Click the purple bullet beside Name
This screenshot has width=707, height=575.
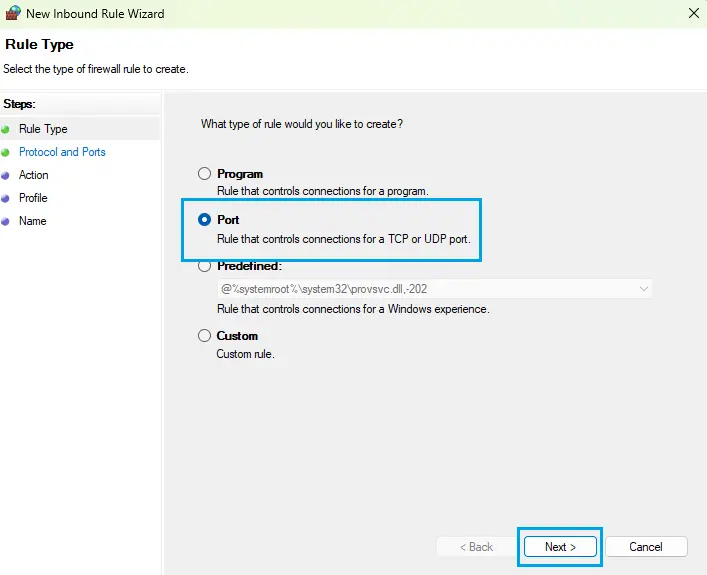(x=5, y=222)
